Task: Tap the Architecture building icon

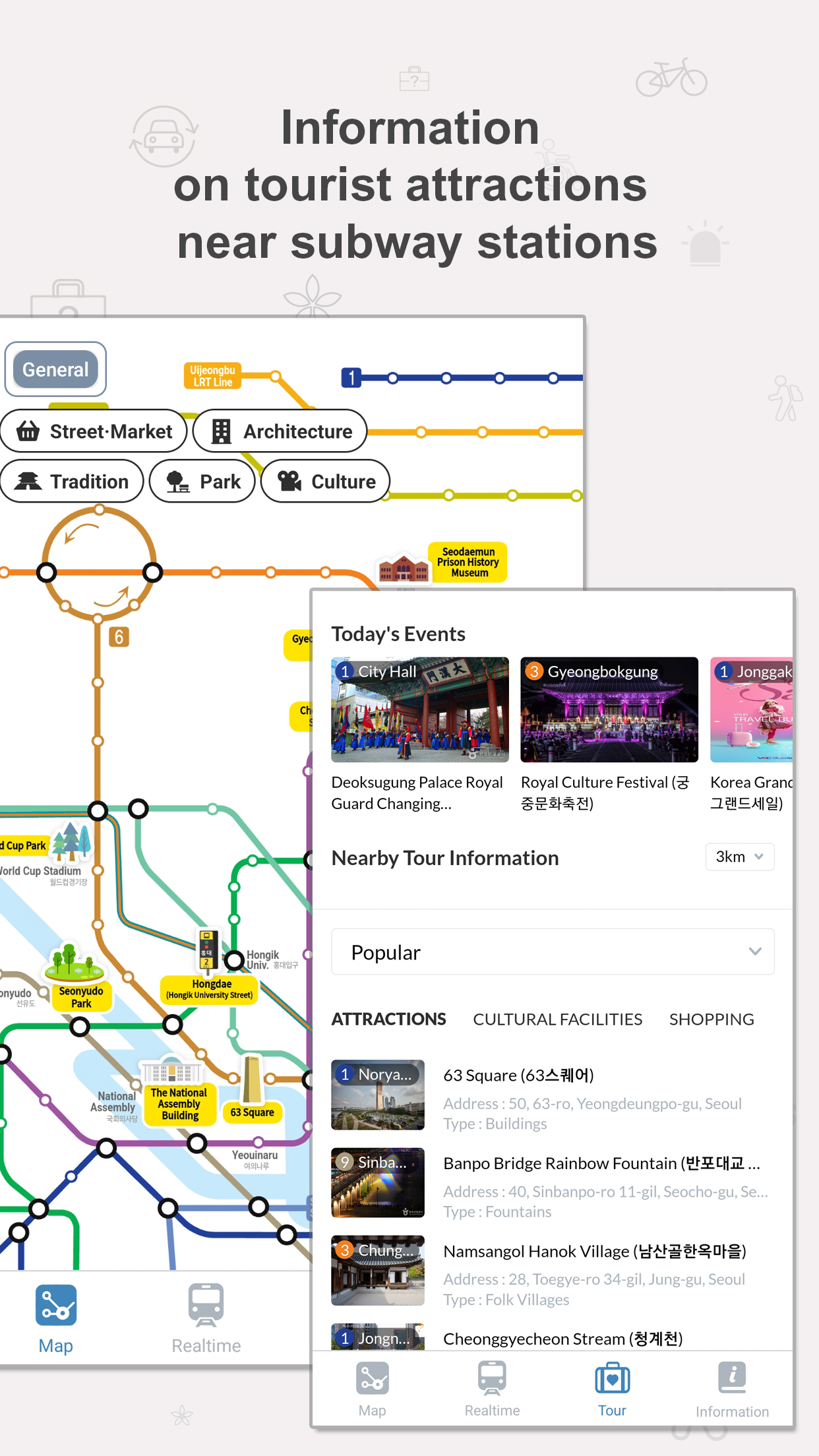Action: 221,431
